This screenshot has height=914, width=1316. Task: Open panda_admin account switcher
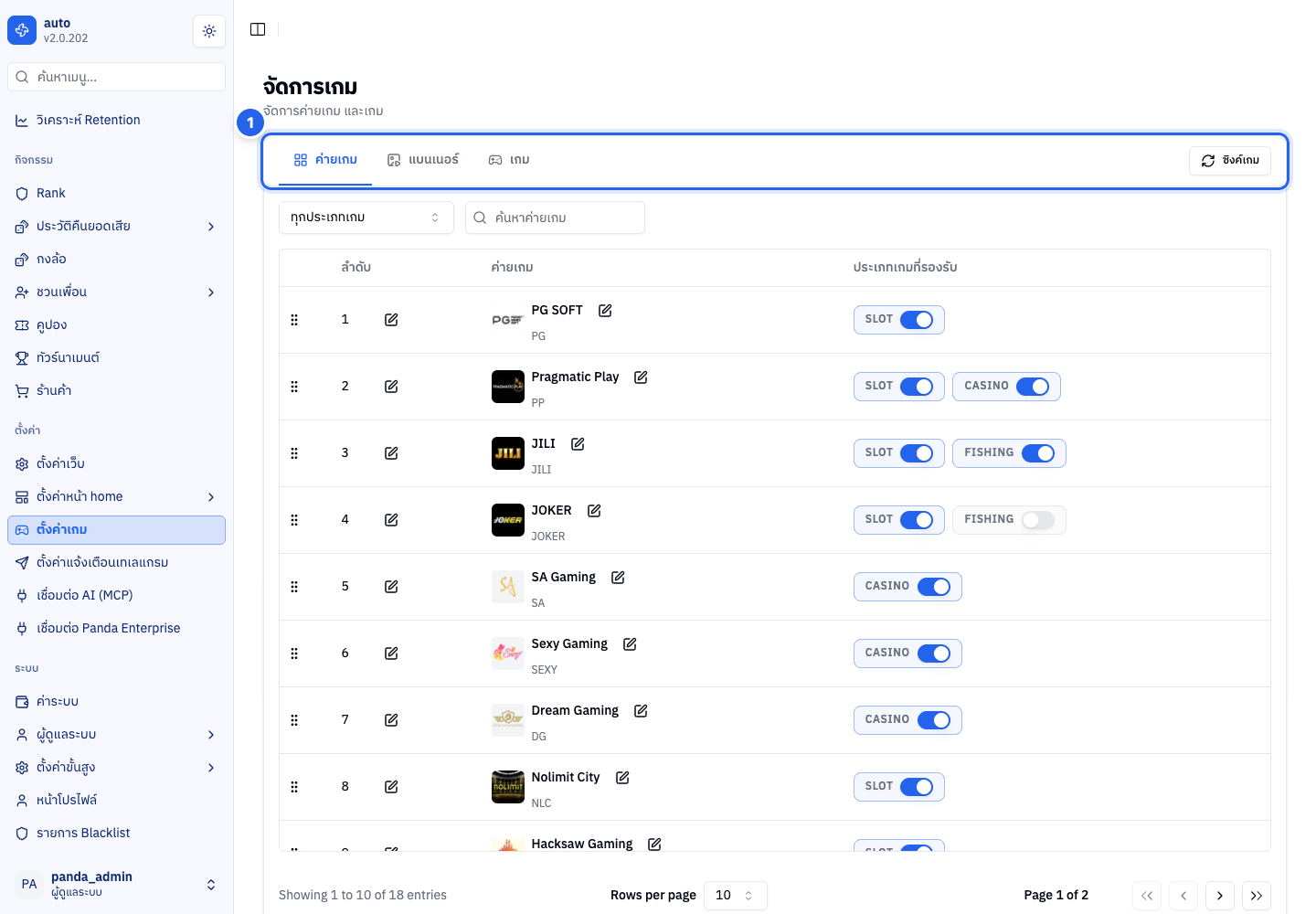coord(117,884)
